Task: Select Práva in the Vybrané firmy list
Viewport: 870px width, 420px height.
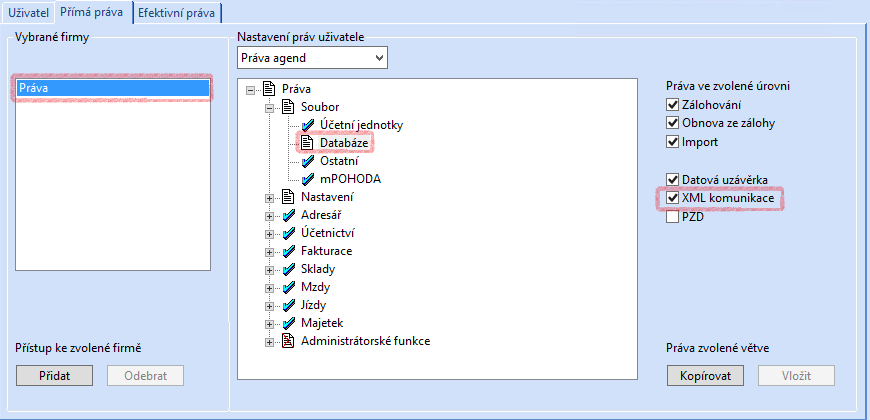Action: tap(113, 88)
